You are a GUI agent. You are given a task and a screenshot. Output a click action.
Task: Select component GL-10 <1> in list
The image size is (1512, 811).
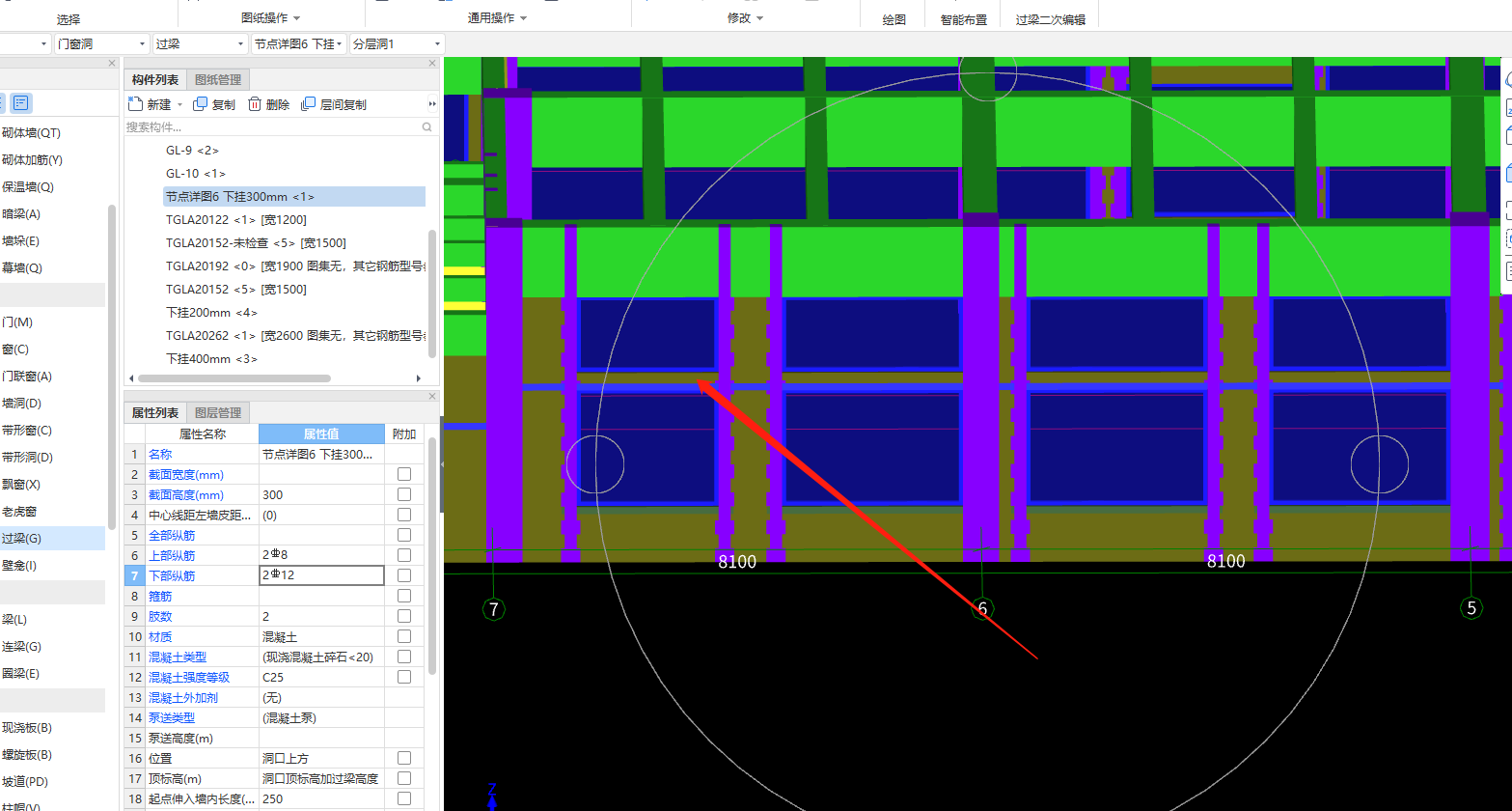pyautogui.click(x=196, y=174)
